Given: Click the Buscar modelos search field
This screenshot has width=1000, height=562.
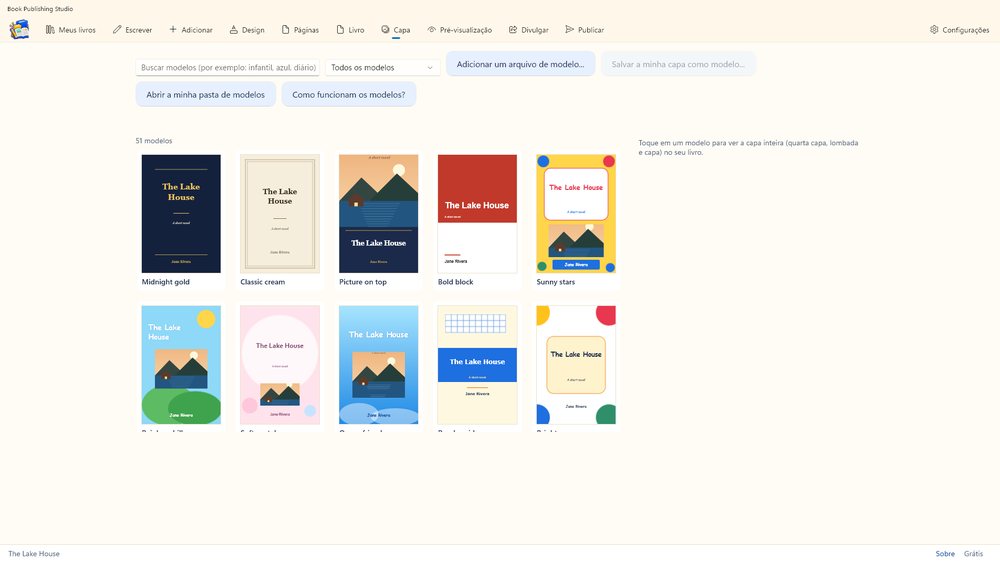Looking at the screenshot, I should pos(228,68).
